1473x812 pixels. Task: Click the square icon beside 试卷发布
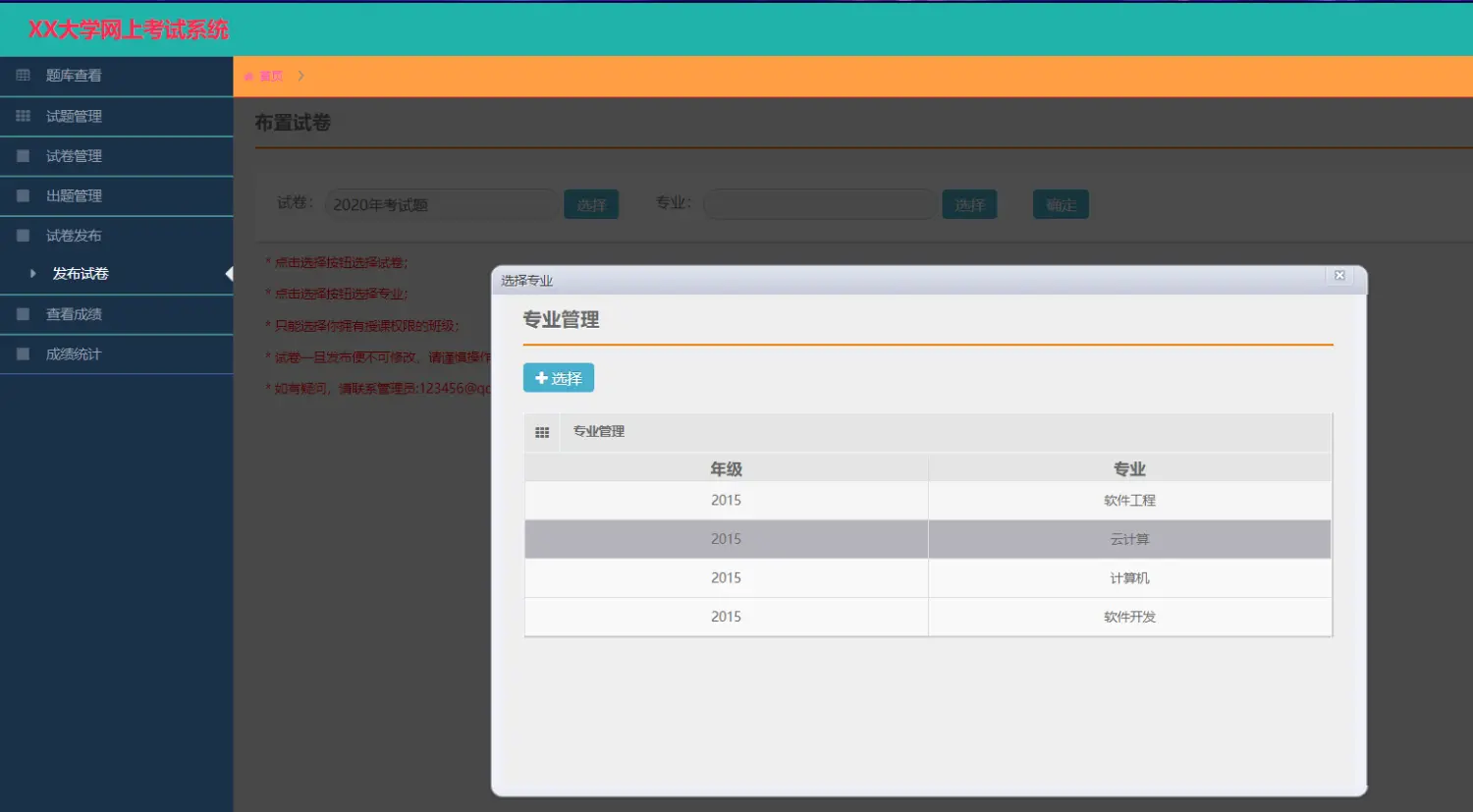tap(23, 236)
